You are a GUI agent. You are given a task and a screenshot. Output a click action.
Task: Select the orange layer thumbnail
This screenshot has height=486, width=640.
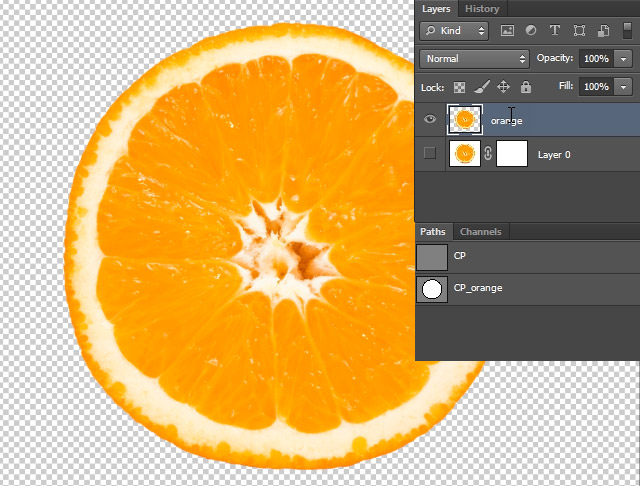pos(465,119)
